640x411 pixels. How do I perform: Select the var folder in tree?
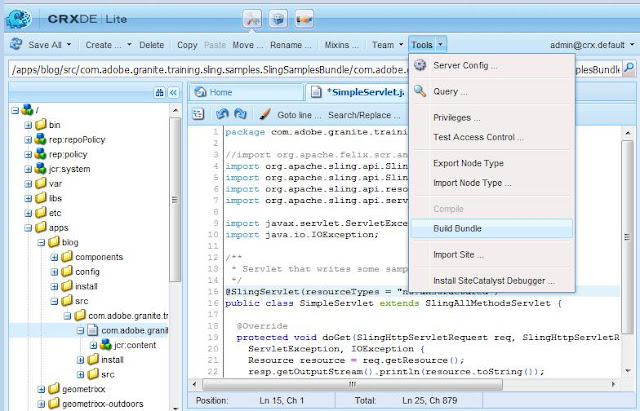click(x=55, y=183)
